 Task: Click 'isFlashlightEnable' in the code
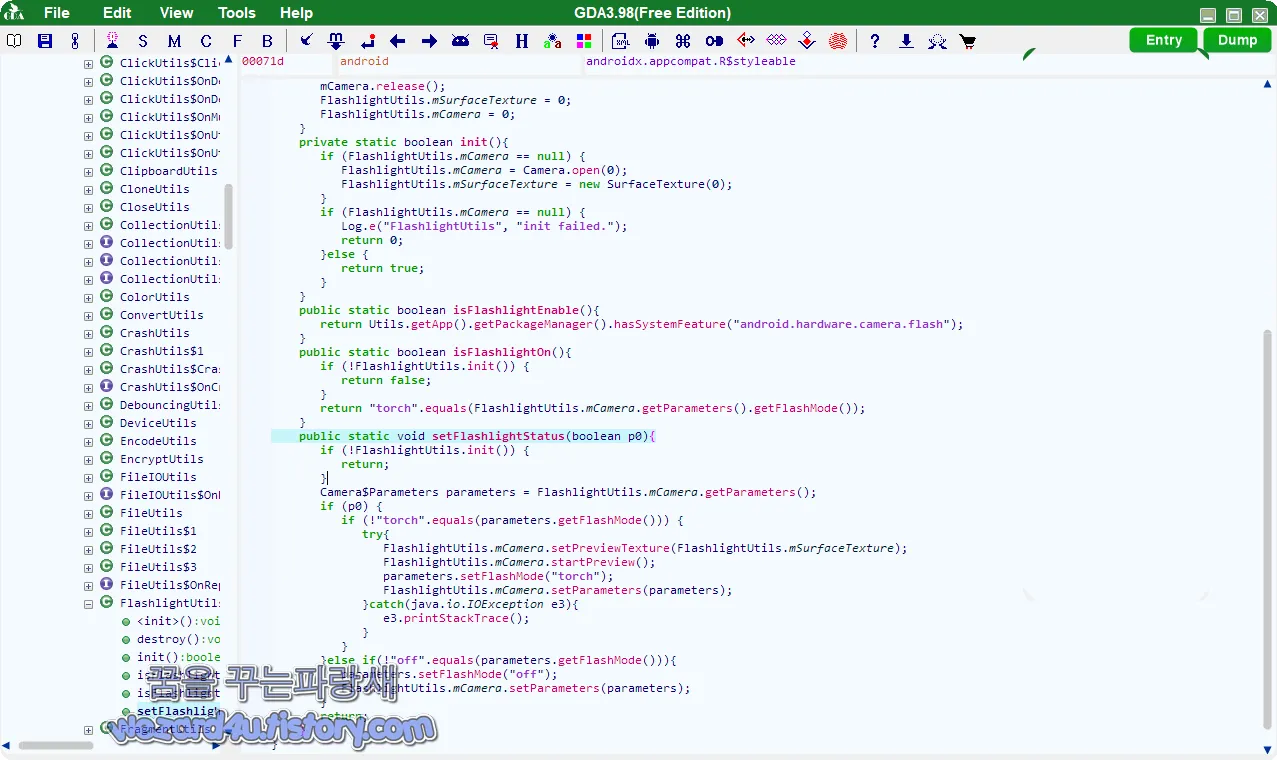point(514,310)
